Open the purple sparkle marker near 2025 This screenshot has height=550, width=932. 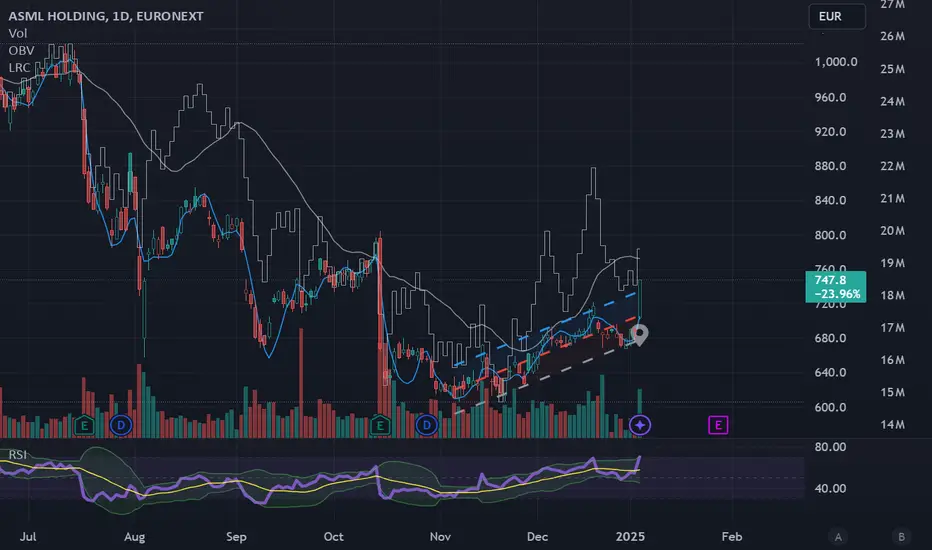640,425
